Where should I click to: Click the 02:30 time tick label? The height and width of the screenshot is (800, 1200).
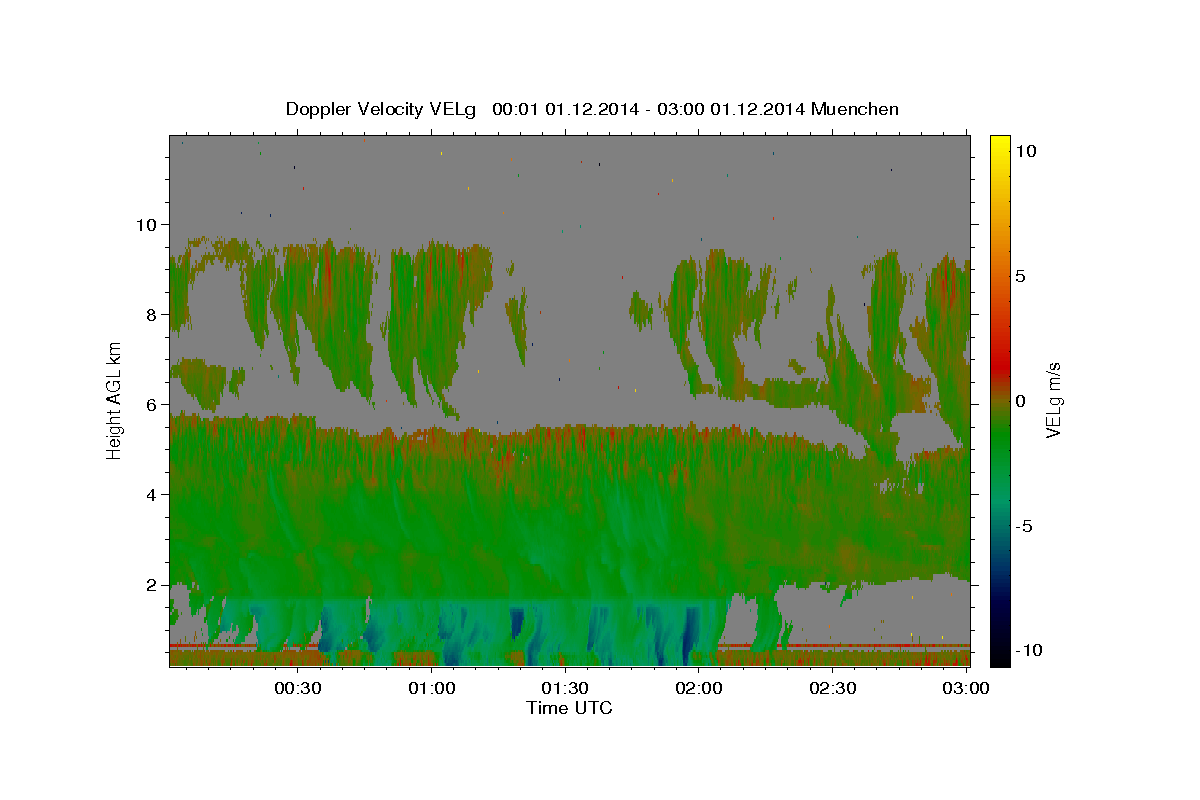pyautogui.click(x=832, y=689)
